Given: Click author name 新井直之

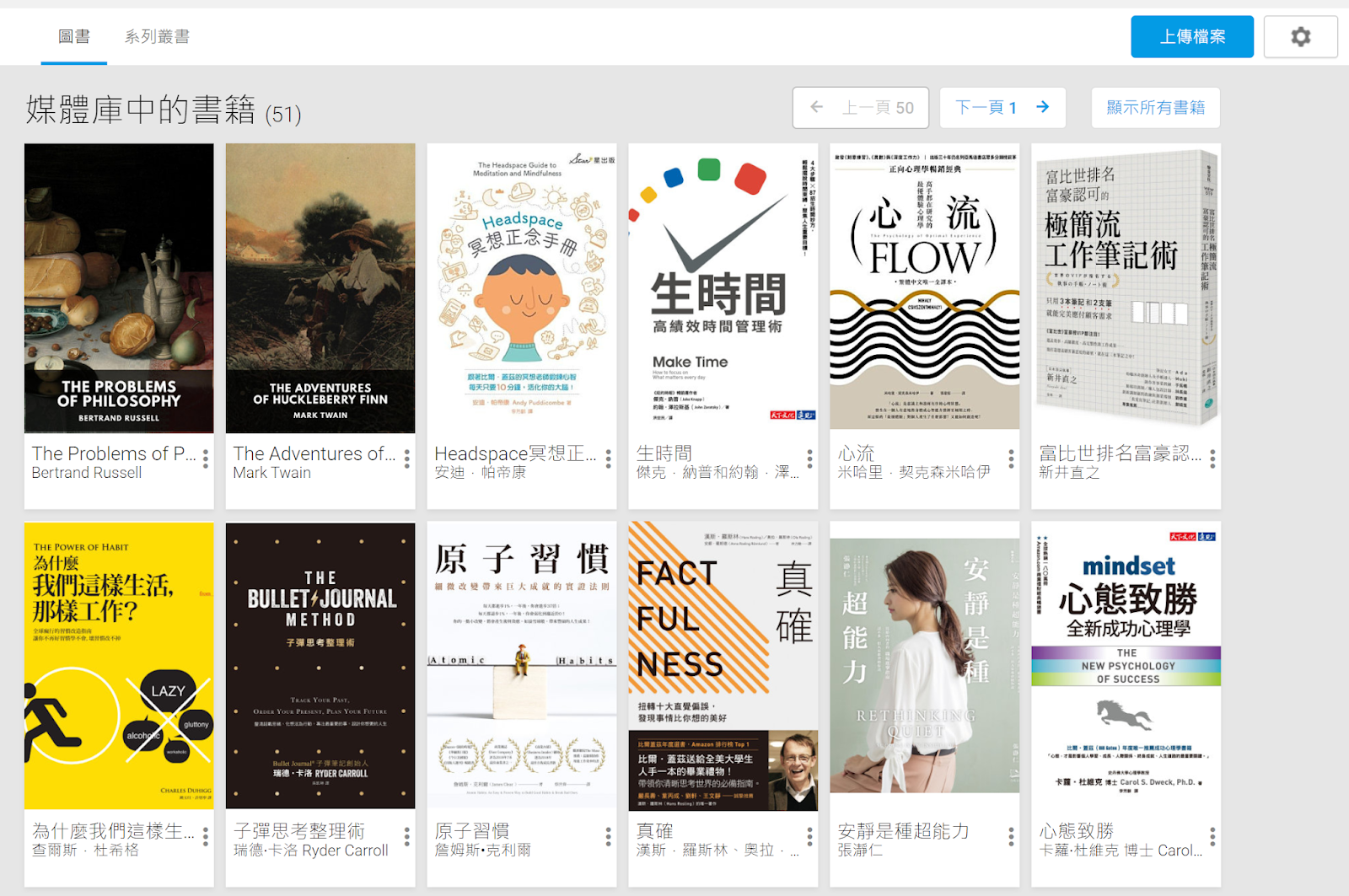Looking at the screenshot, I should point(1069,473).
